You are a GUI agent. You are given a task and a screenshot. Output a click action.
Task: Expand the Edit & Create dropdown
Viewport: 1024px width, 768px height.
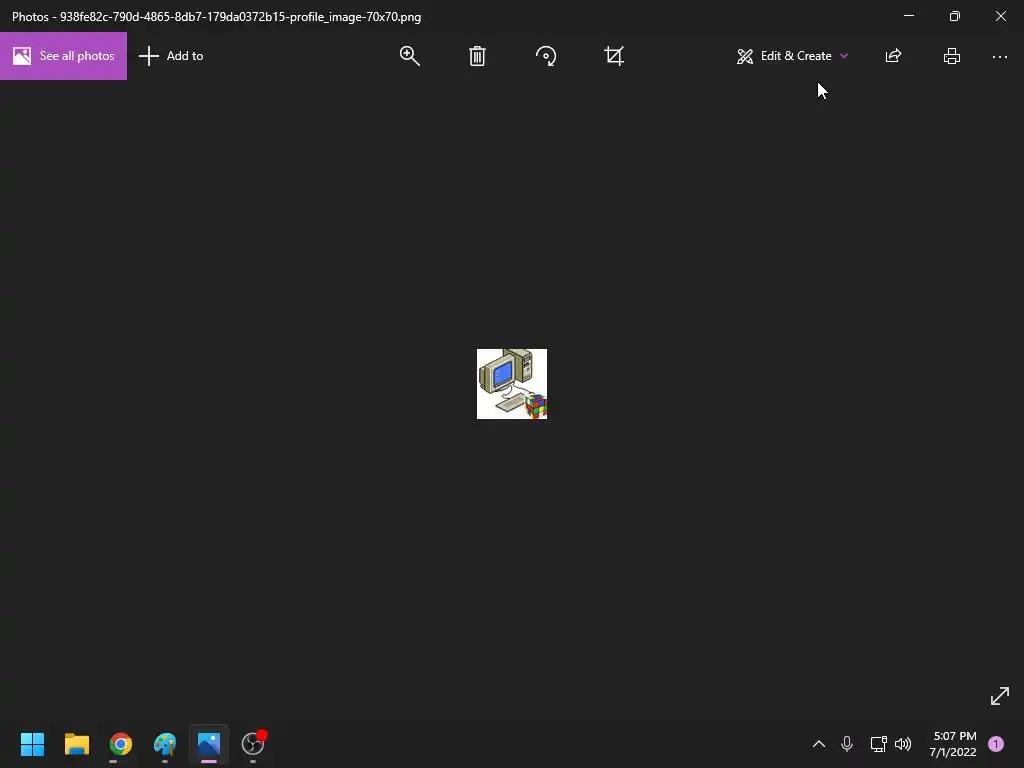click(x=792, y=56)
